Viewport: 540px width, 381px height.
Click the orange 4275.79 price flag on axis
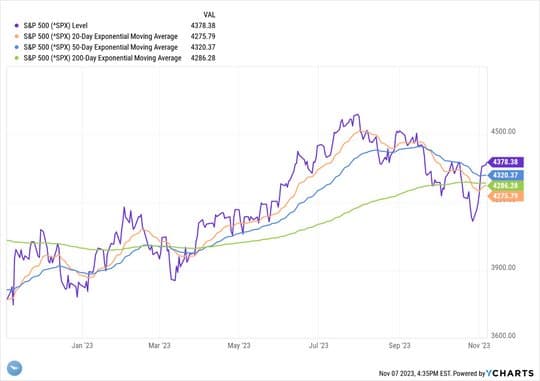(506, 196)
